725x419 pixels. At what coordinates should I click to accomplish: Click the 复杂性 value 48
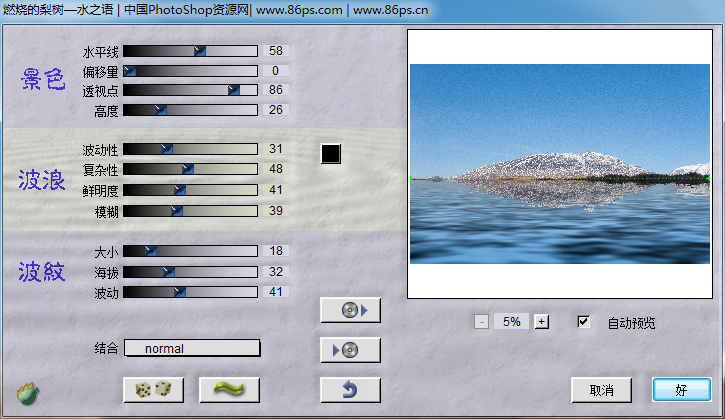click(x=276, y=169)
